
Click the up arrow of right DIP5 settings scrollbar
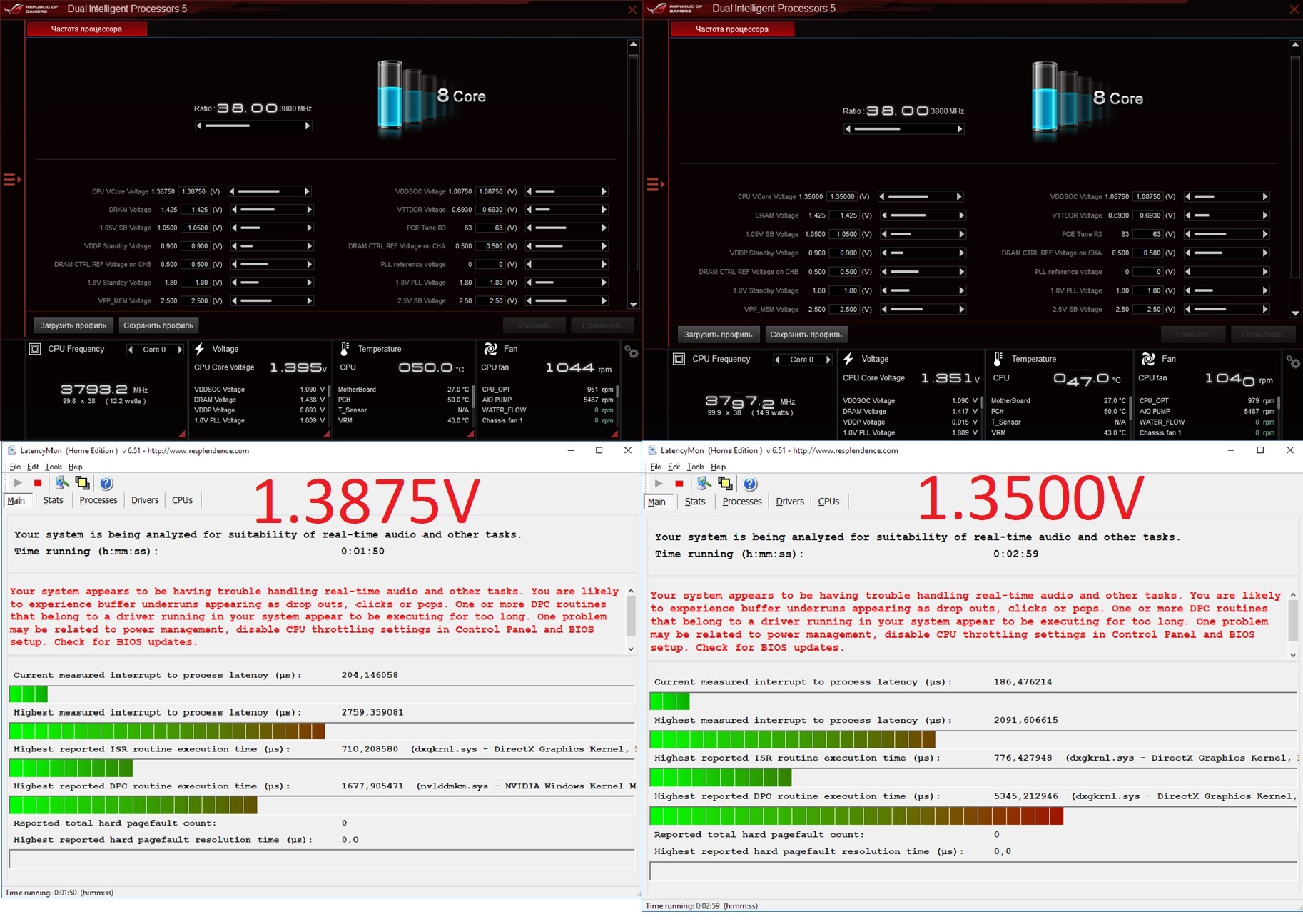(x=1295, y=46)
